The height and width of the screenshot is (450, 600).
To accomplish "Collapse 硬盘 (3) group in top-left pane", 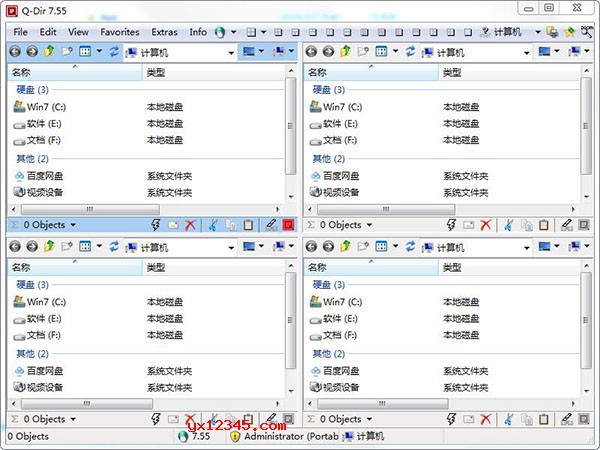I will point(33,90).
